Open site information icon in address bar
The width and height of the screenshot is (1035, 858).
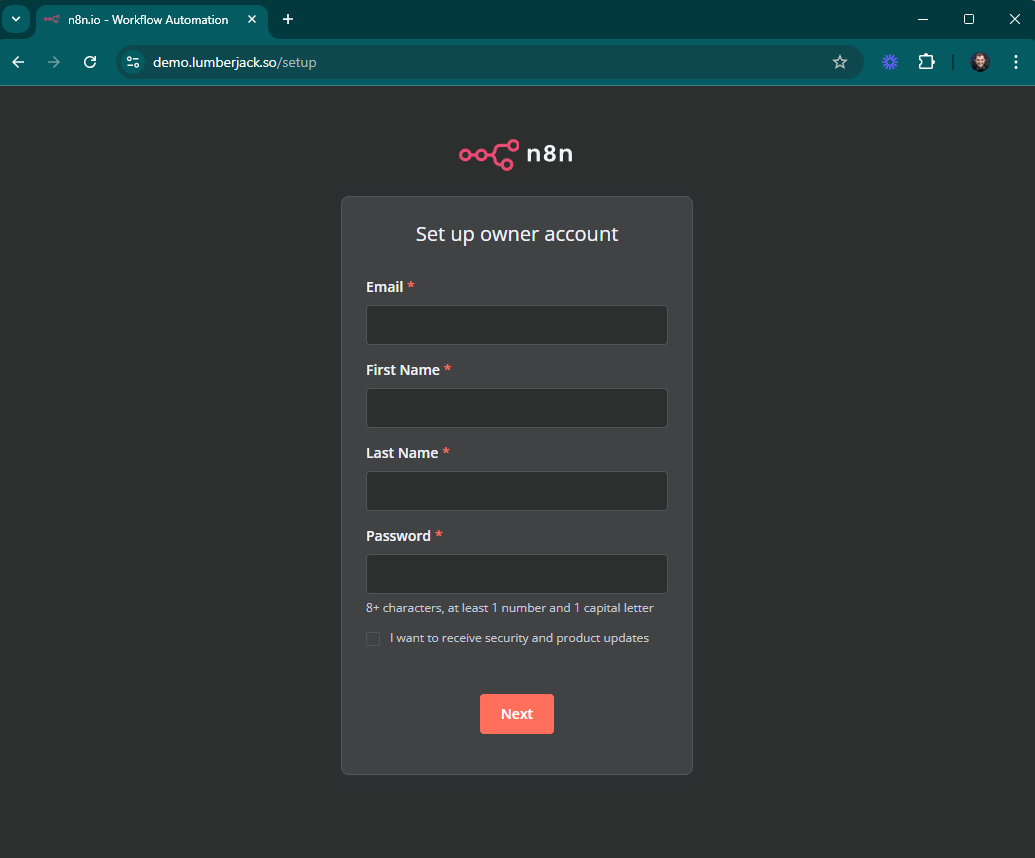133,62
